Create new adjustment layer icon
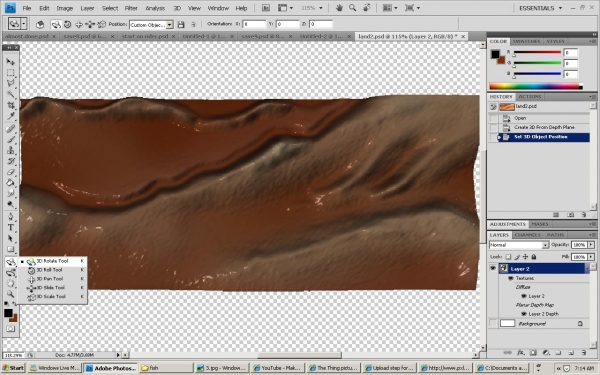The width and height of the screenshot is (600, 375). pos(546,352)
